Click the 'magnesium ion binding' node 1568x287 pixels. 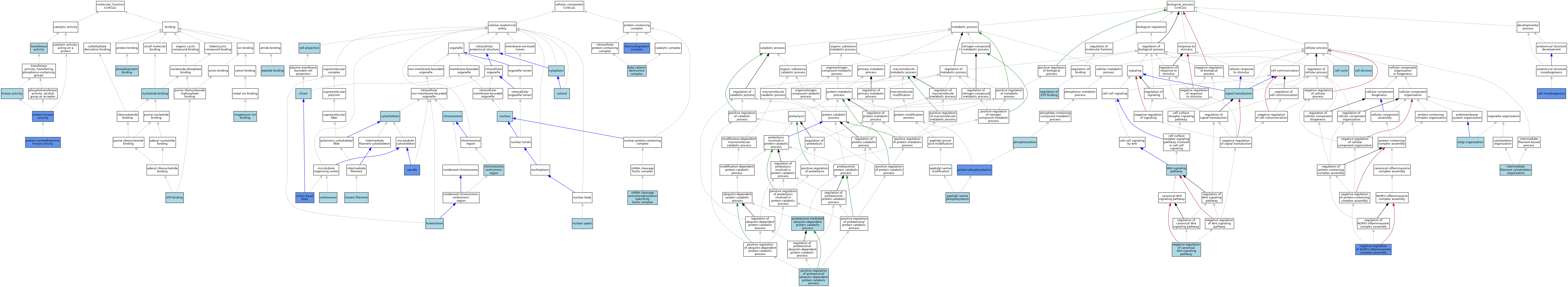coord(245,116)
